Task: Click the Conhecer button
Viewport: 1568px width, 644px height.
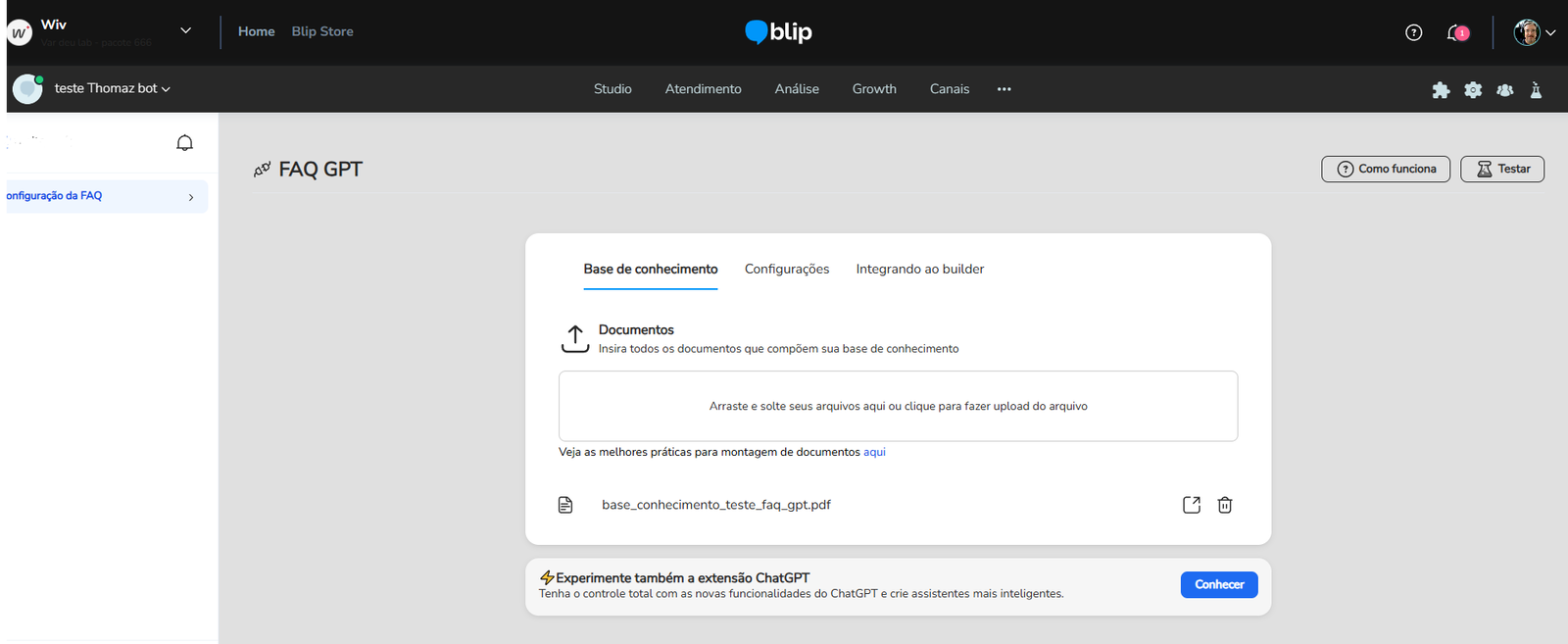Action: point(1219,585)
